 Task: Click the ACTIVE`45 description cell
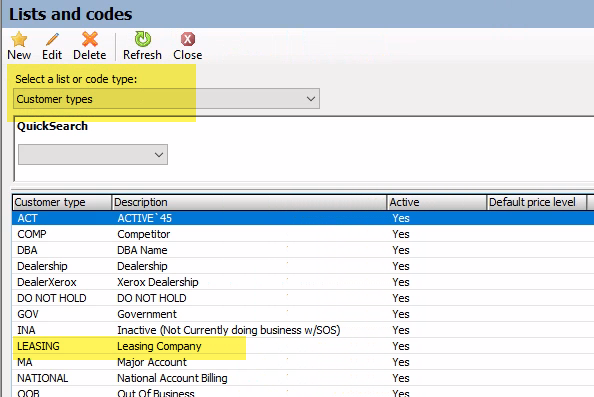144,218
